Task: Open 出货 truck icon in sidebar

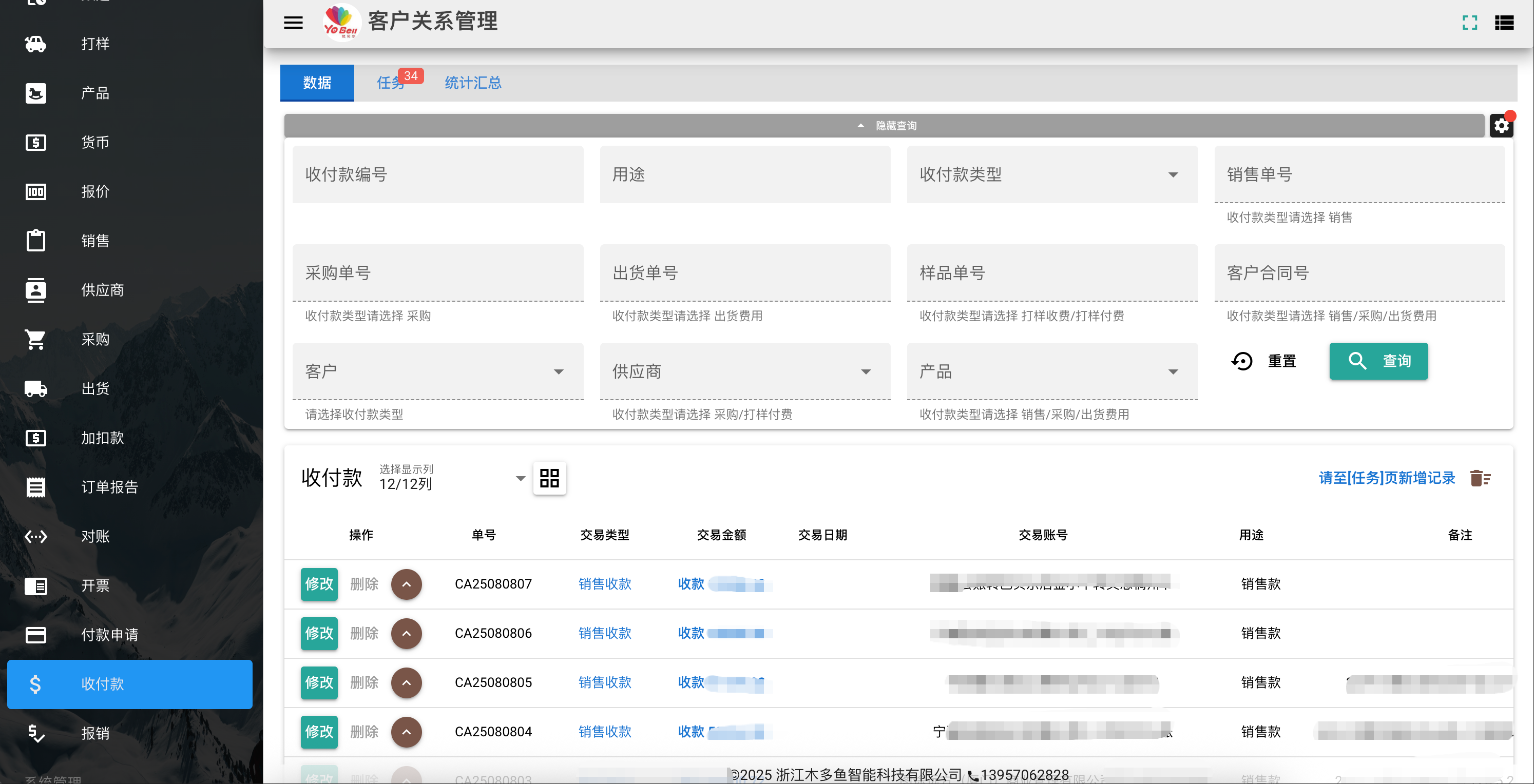Action: 36,389
